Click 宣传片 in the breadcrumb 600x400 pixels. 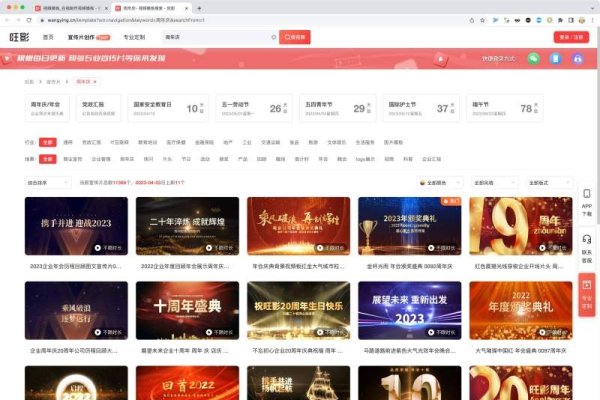[x=54, y=82]
